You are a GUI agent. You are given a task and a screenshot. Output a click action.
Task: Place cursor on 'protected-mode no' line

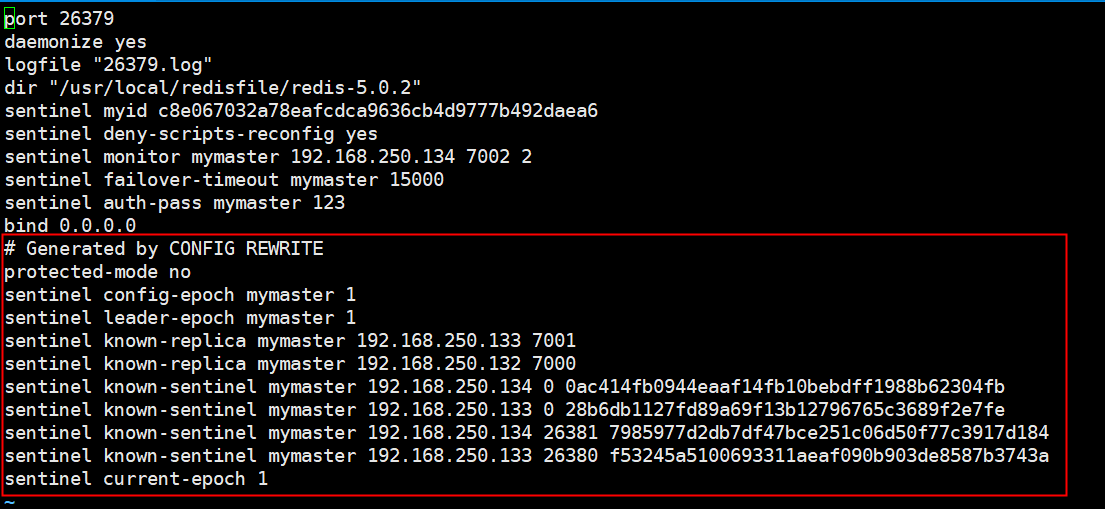tap(97, 272)
